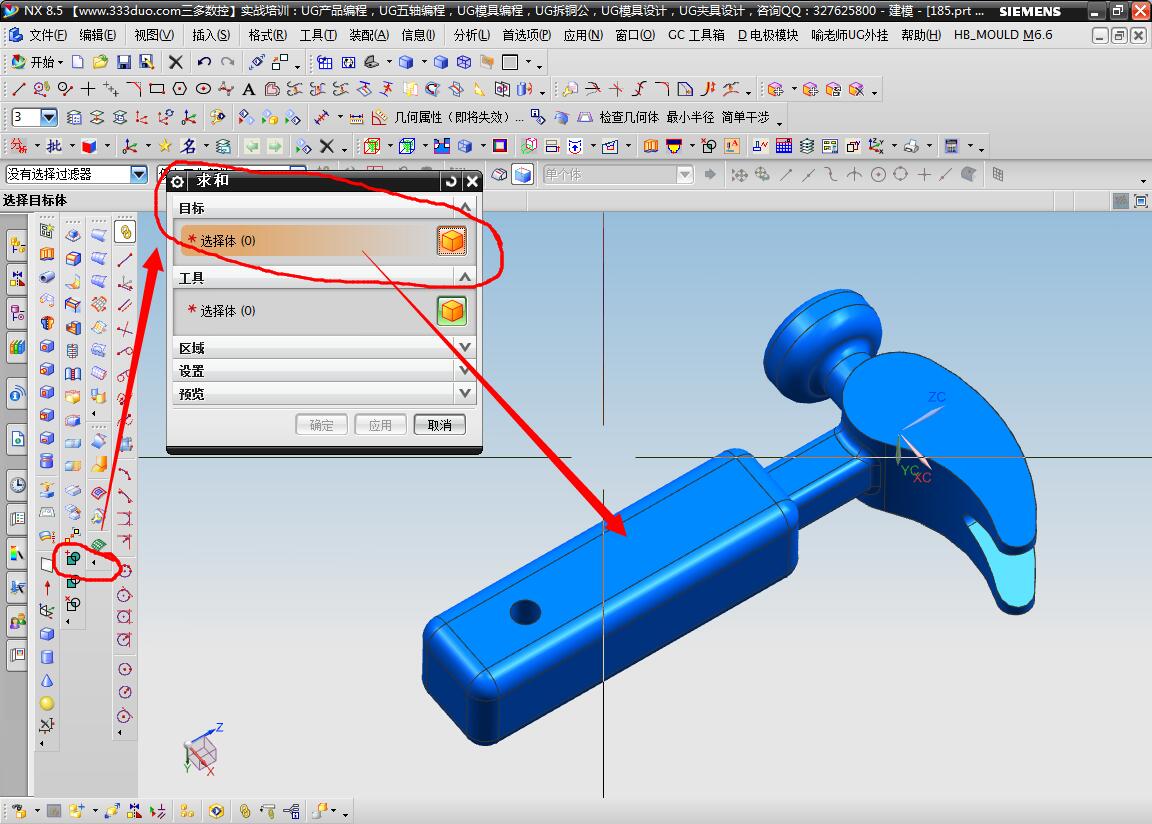Expand the 区域 section
1152x824 pixels.
coord(464,347)
